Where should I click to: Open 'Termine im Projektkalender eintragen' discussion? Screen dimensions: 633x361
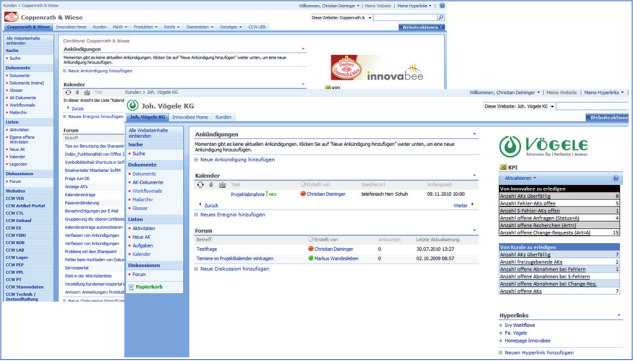235,258
